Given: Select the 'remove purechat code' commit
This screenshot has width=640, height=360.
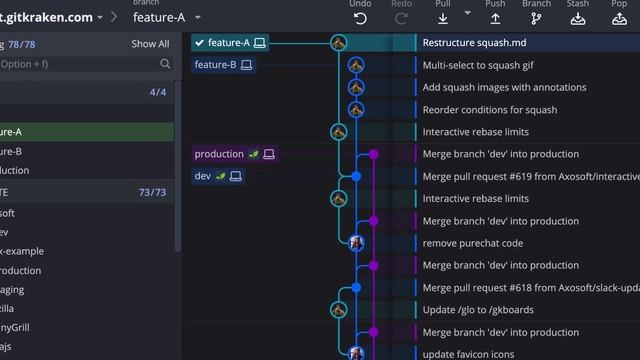Looking at the screenshot, I should (473, 243).
